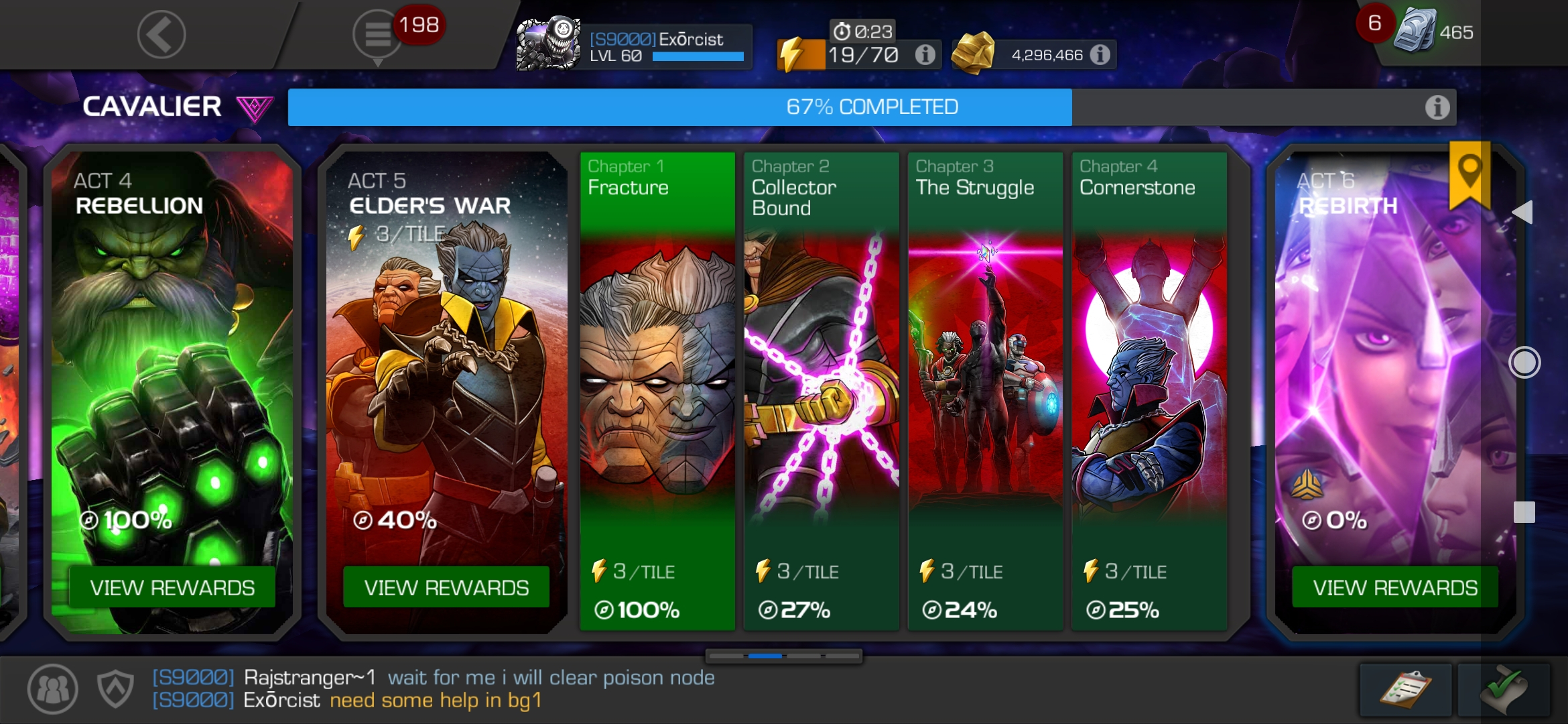
Task: Show gold info next to 4,296,466
Action: (1100, 54)
